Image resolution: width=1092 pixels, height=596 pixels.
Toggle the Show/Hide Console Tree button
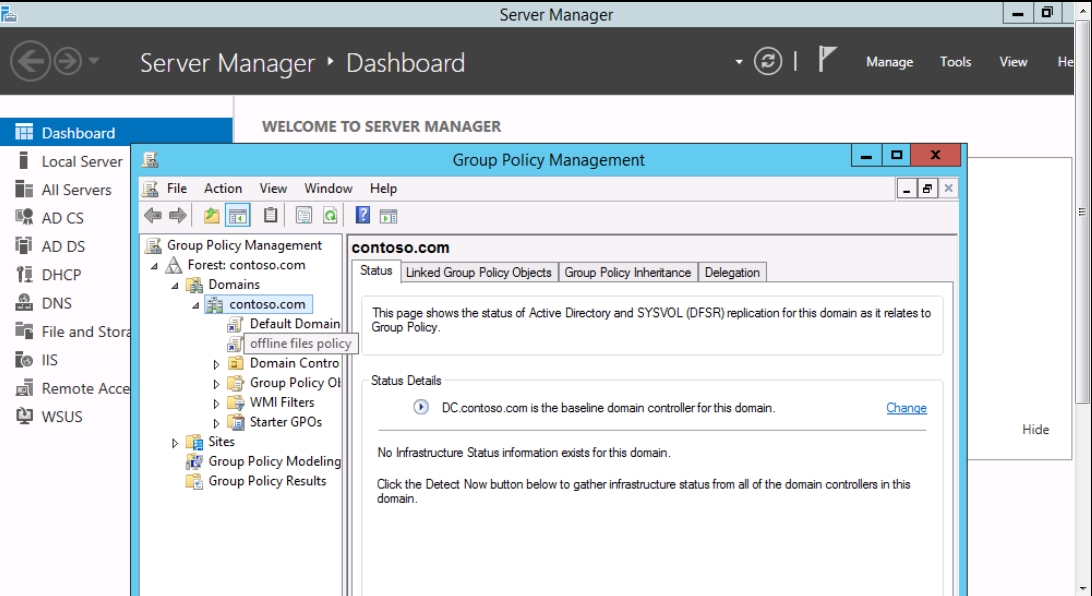[x=238, y=215]
